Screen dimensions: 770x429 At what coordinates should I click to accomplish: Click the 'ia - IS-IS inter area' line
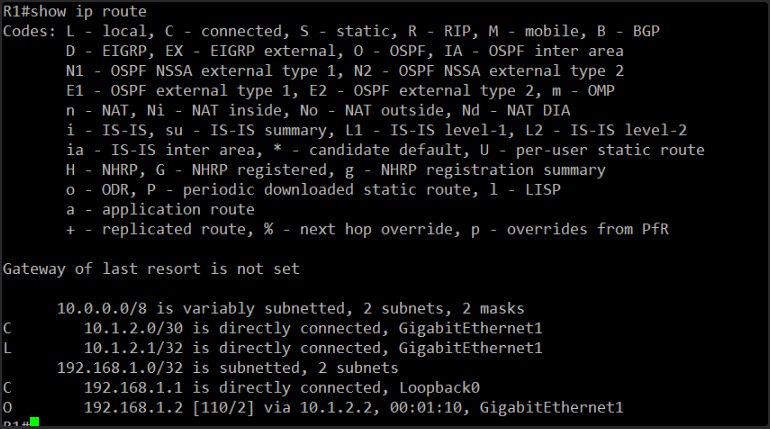385,150
